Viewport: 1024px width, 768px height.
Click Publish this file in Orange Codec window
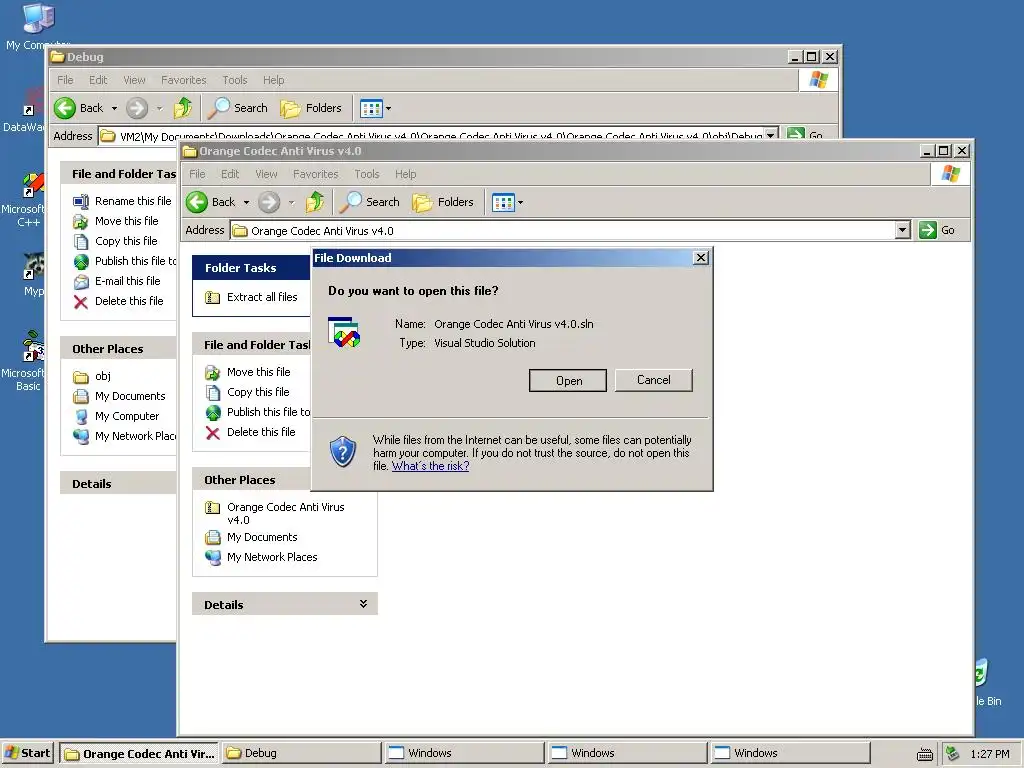coord(257,412)
